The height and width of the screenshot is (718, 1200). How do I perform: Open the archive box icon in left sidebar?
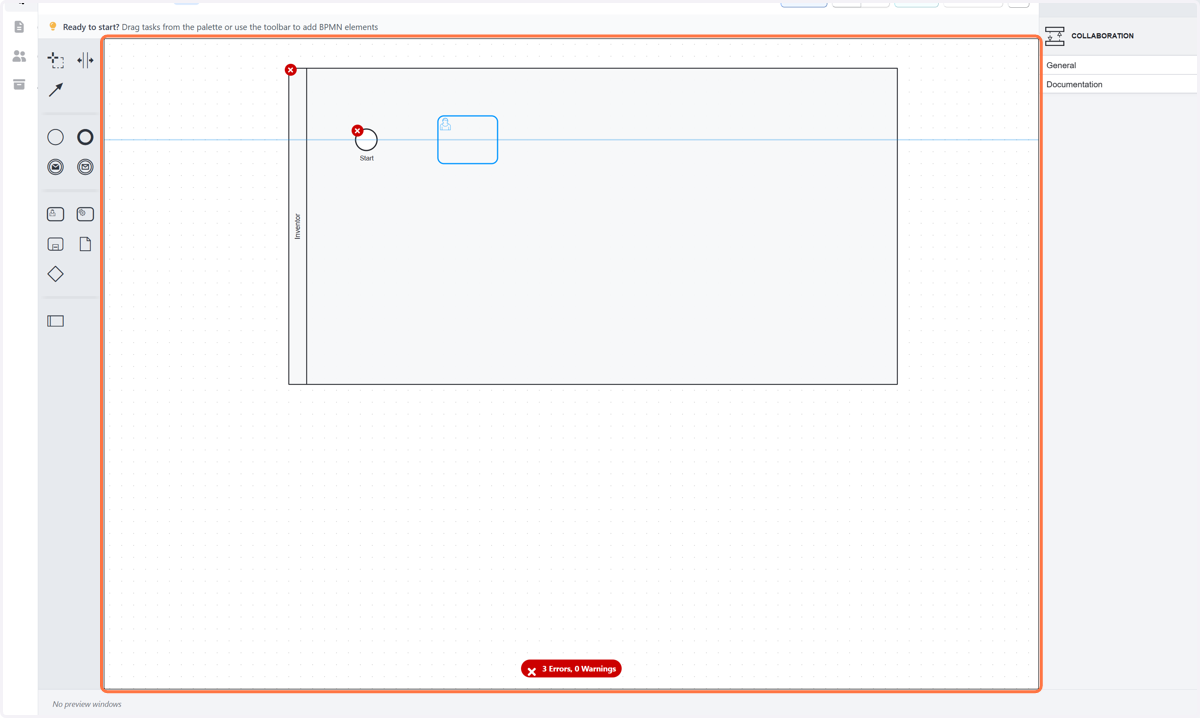(x=19, y=85)
